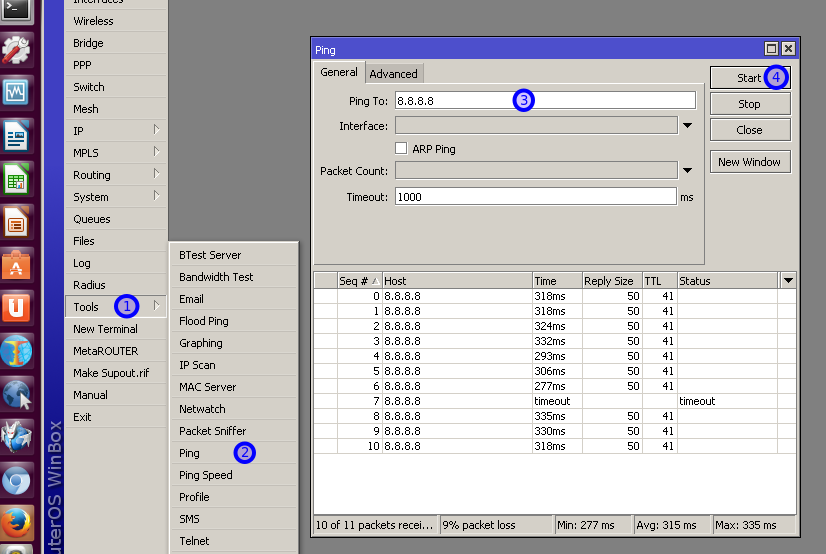Open the Terminal icon in the dock
Viewport: 826px width, 554px height.
tap(15, 9)
